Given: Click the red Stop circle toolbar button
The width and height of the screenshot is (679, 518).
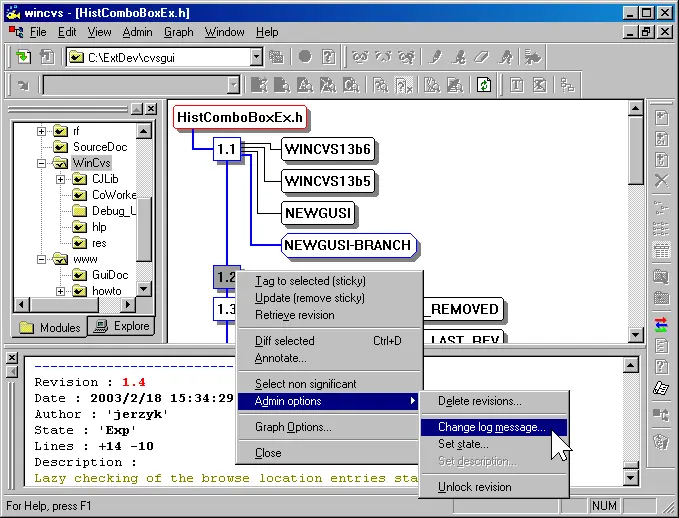Looking at the screenshot, I should (305, 57).
